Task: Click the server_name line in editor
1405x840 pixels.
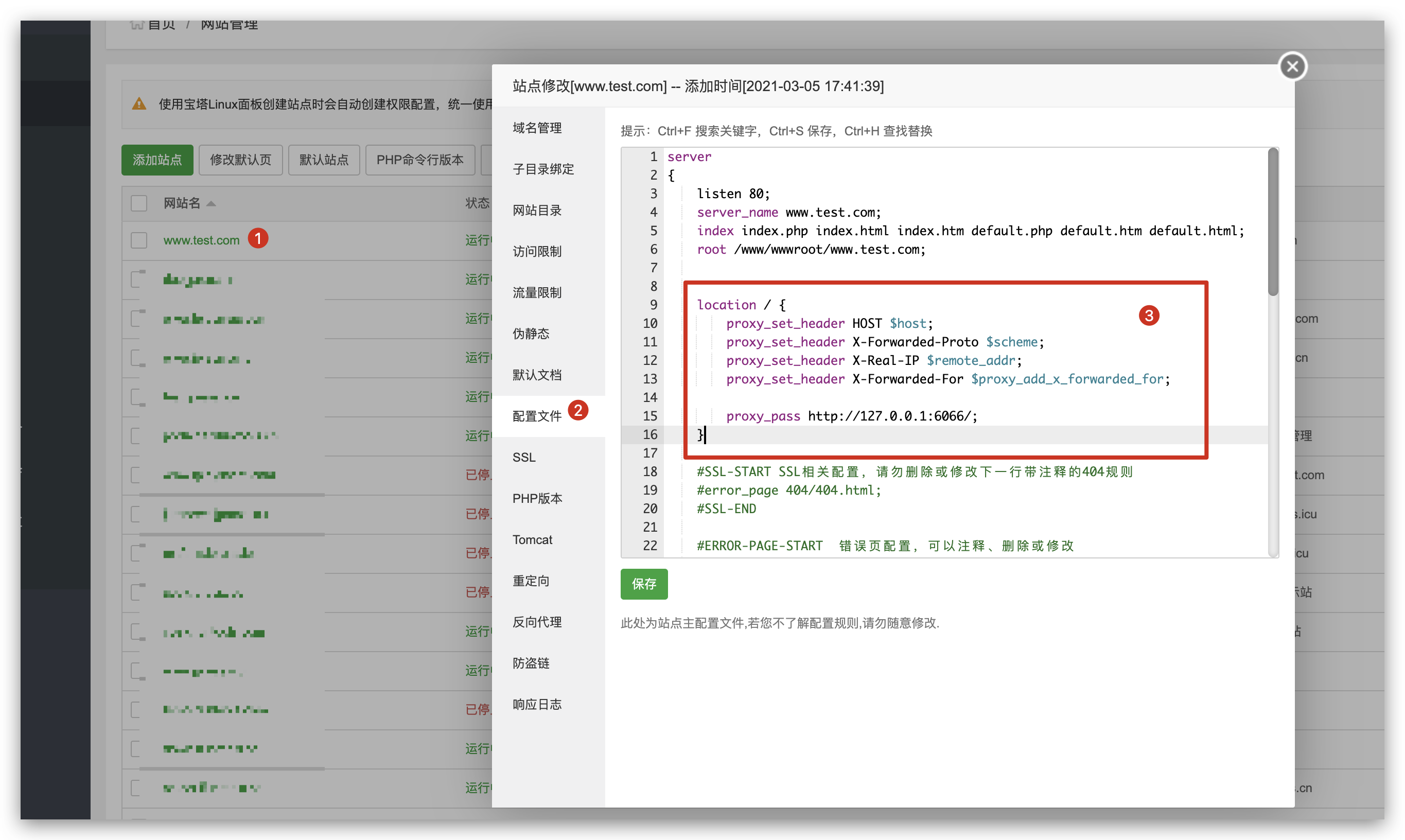Action: point(788,212)
